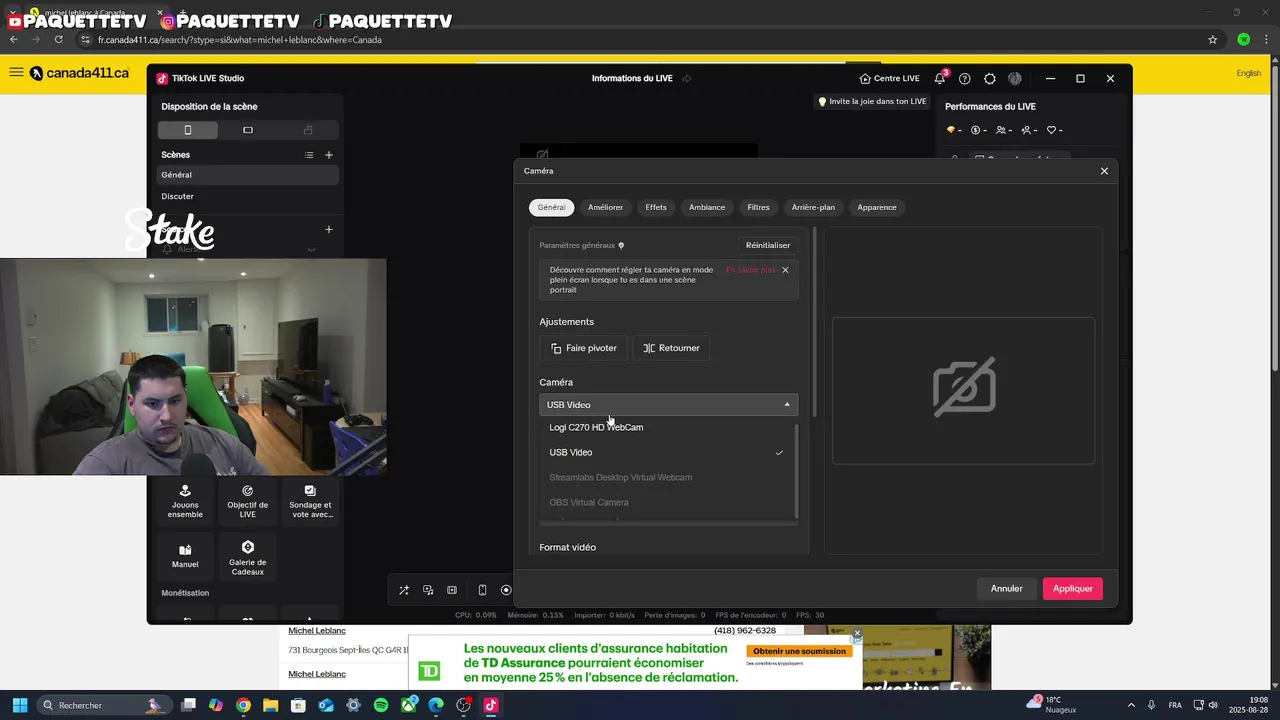Choose OBS Virtual Camera option
The height and width of the screenshot is (720, 1280).
coord(667,502)
